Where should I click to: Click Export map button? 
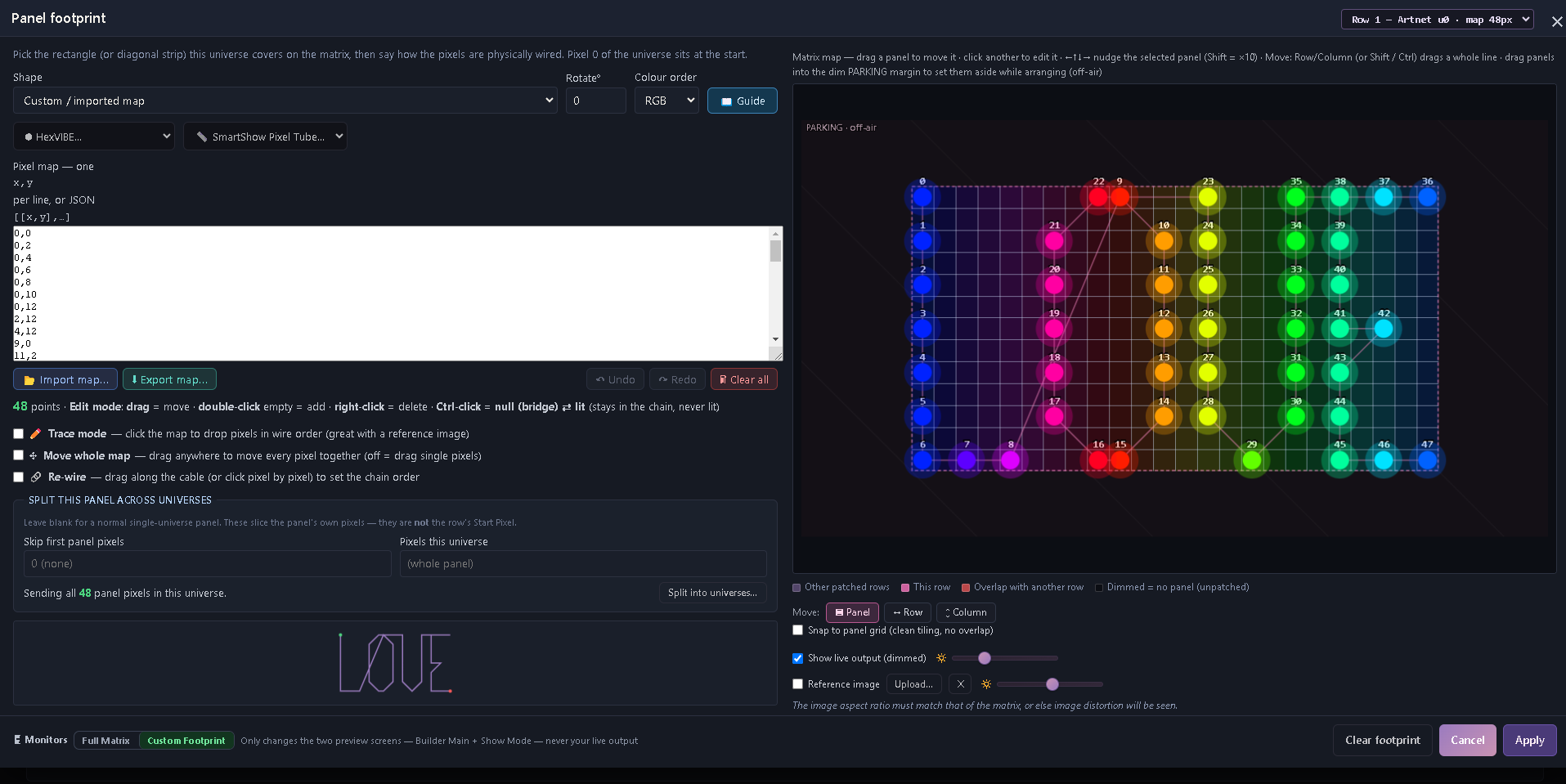(x=169, y=379)
